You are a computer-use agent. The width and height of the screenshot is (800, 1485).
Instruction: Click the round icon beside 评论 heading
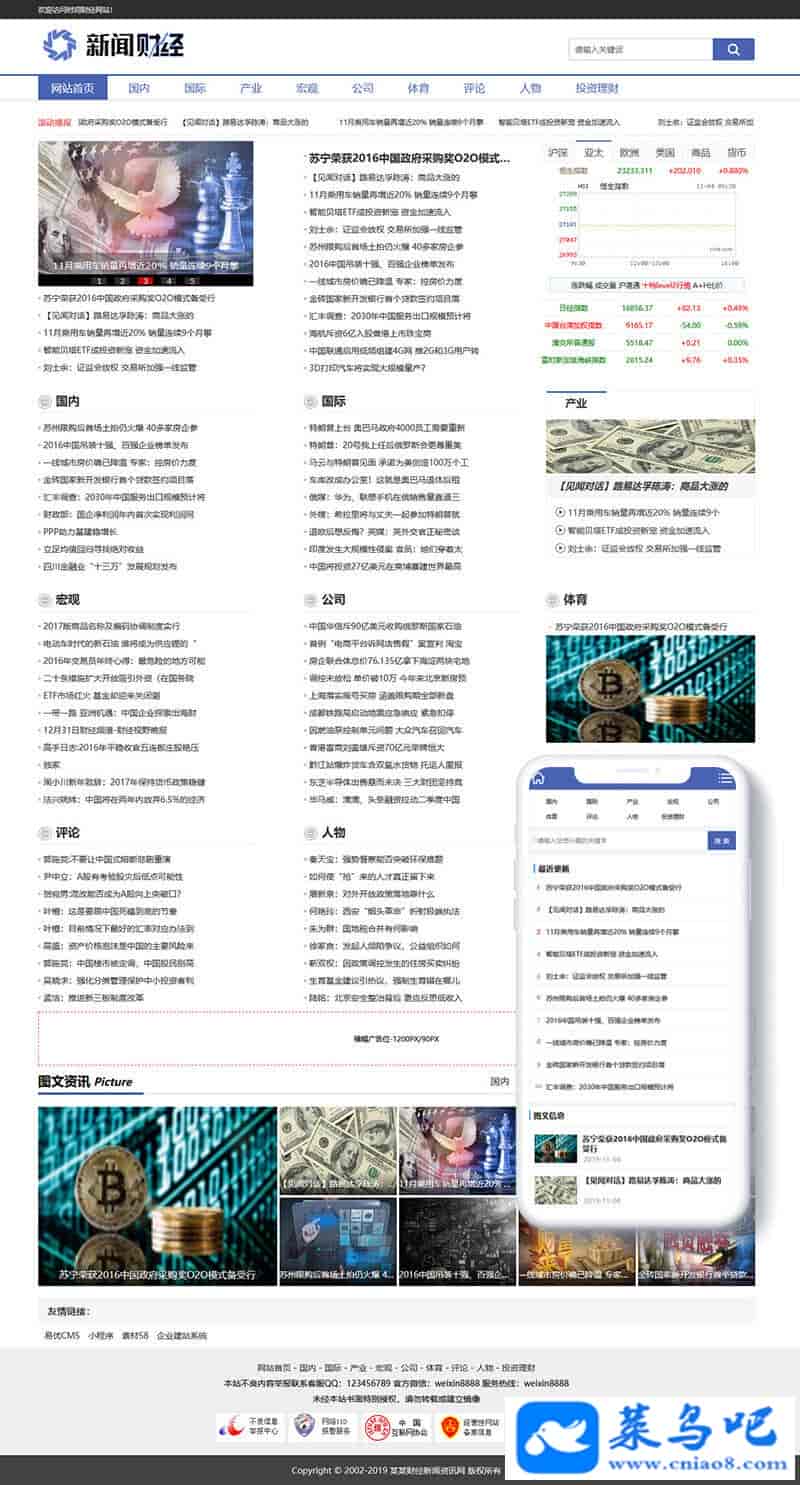[45, 832]
